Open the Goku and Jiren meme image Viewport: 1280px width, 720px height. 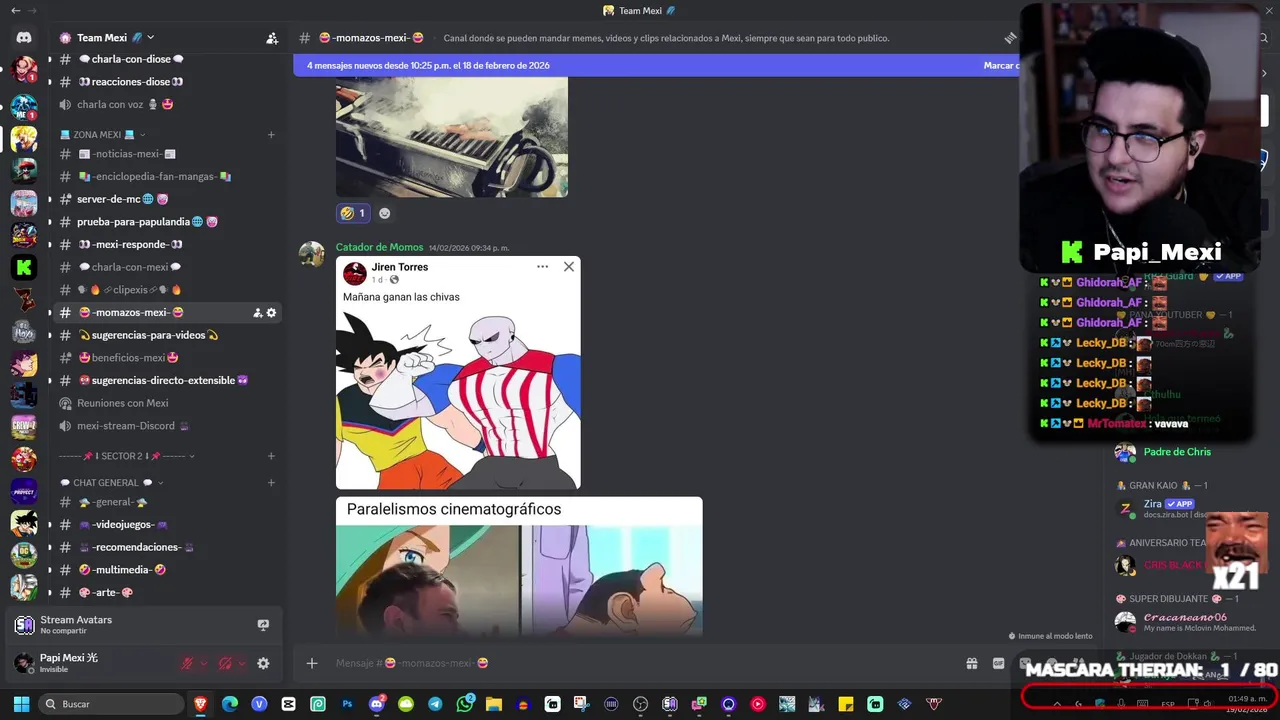[458, 373]
